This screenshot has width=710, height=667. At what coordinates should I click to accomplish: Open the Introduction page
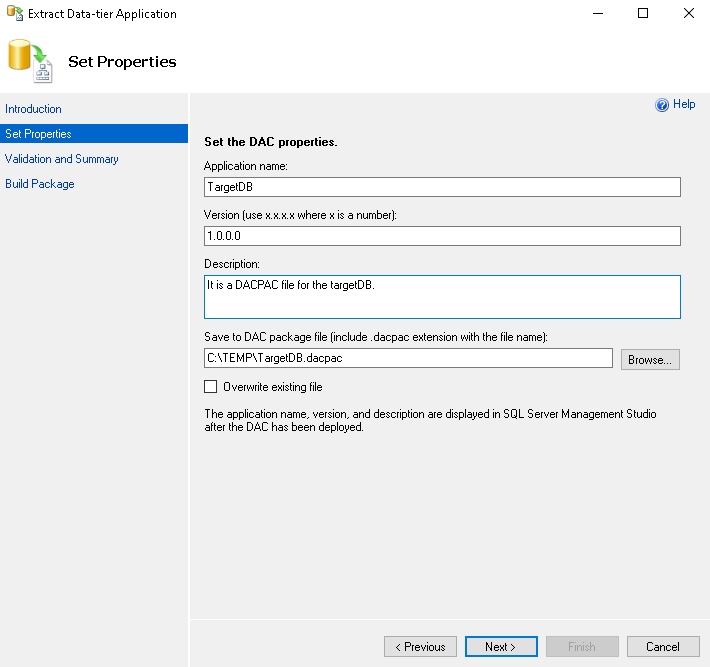pyautogui.click(x=33, y=109)
